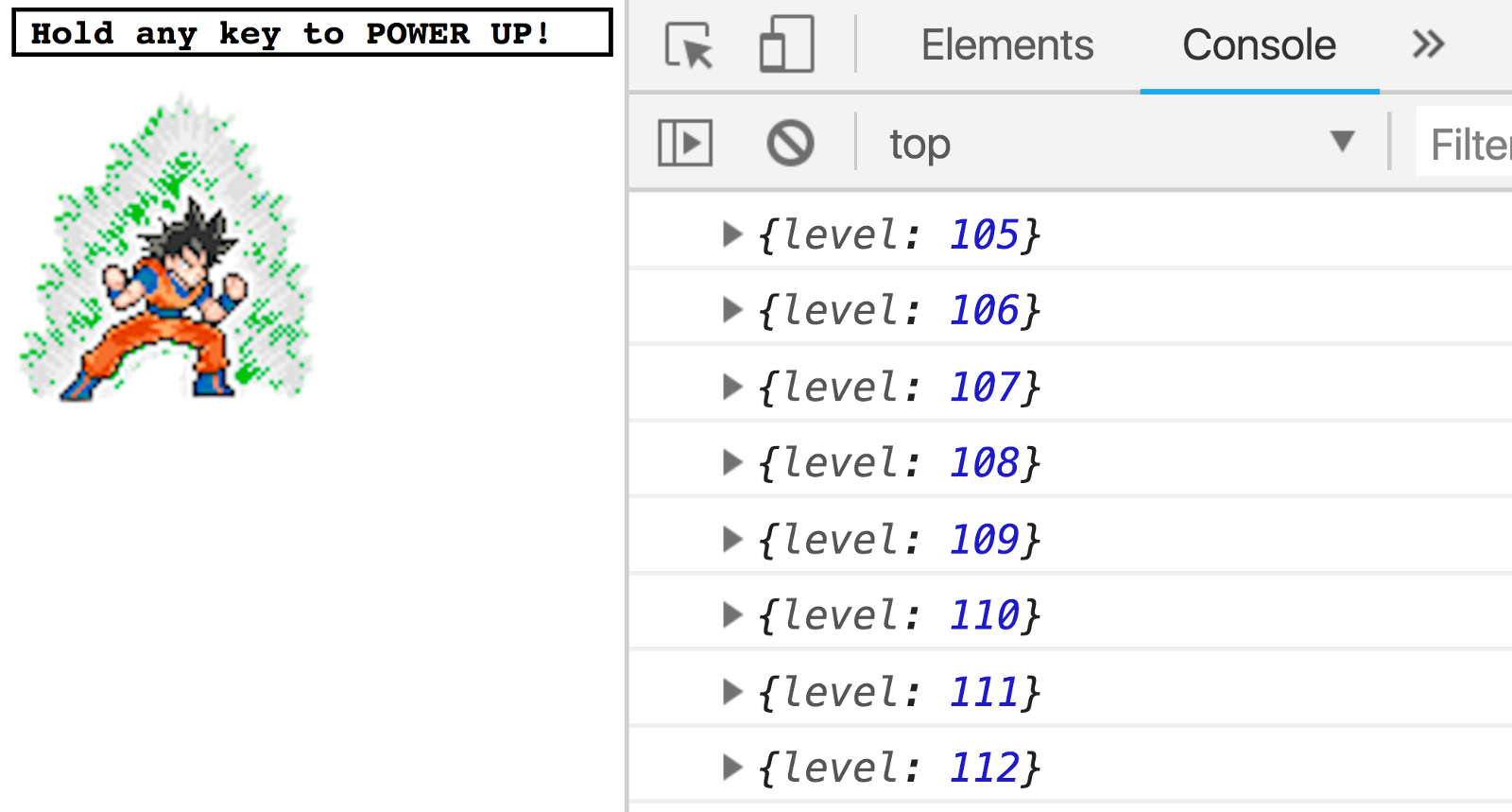
Task: Expand the {level: 112} object
Action: [731, 767]
